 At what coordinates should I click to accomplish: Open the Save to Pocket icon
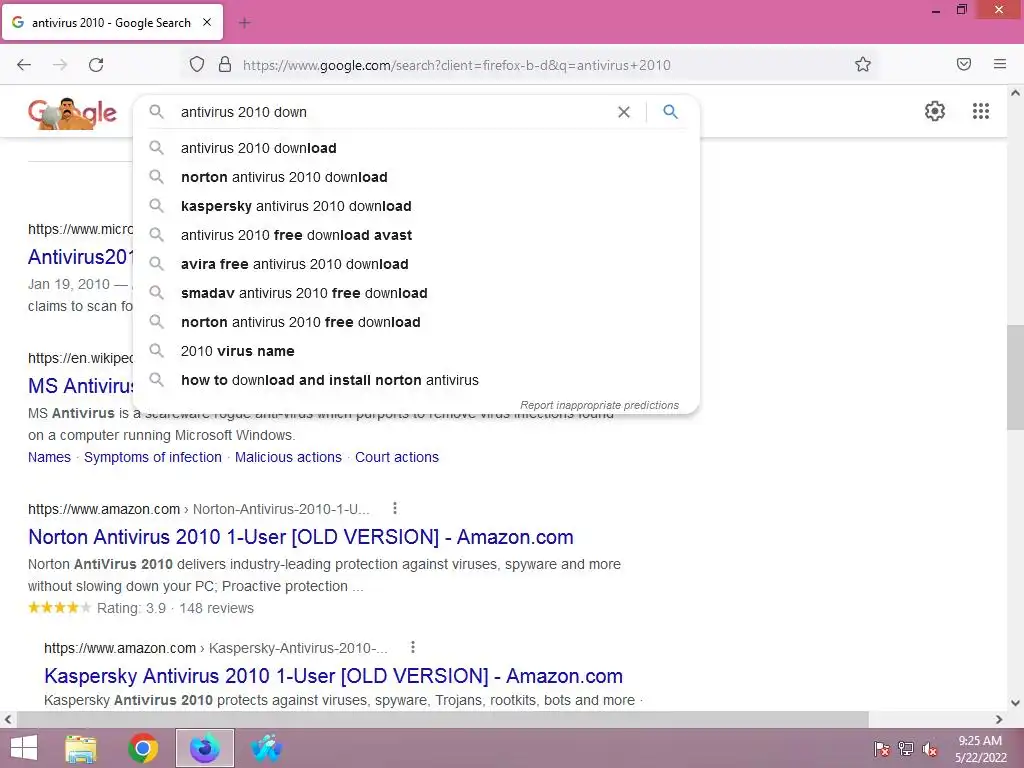pyautogui.click(x=964, y=64)
